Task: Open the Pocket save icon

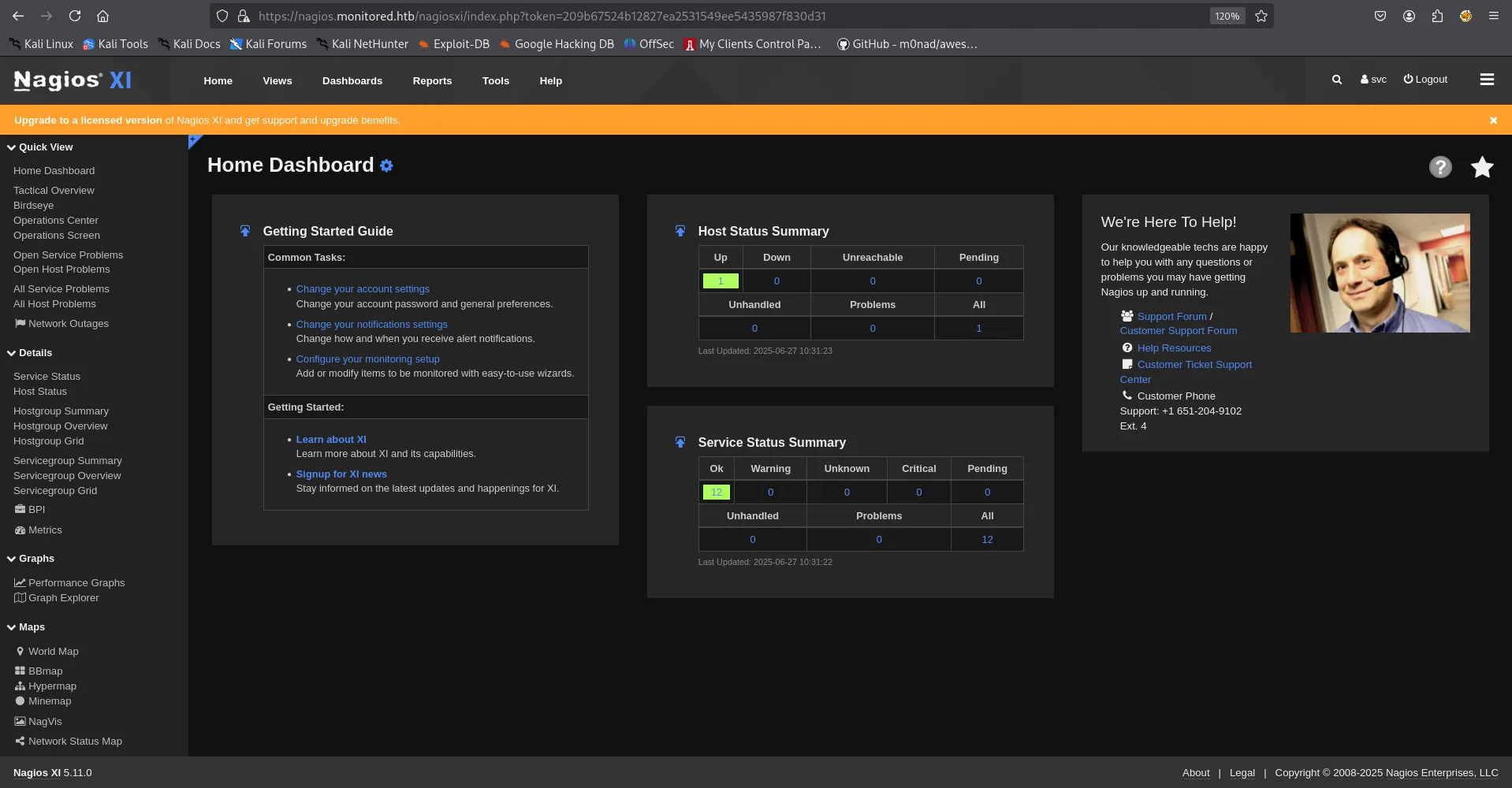Action: tap(1380, 16)
